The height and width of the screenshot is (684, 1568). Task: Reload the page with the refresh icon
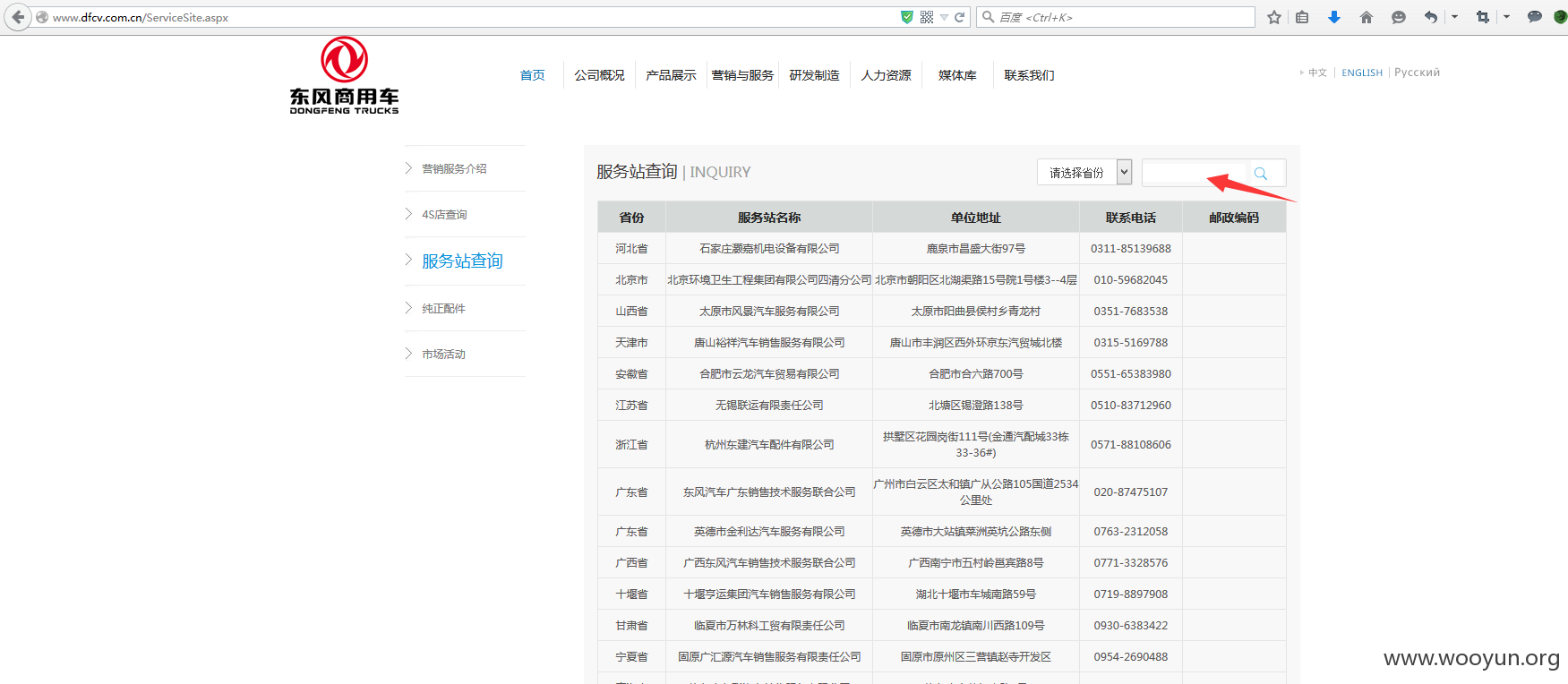point(960,17)
